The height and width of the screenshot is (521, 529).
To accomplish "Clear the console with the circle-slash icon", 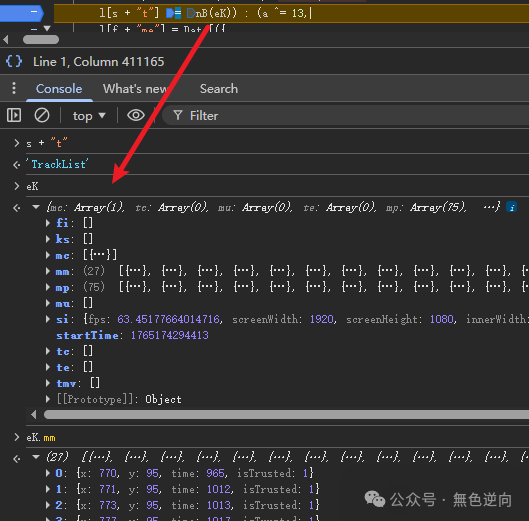I will point(42,115).
